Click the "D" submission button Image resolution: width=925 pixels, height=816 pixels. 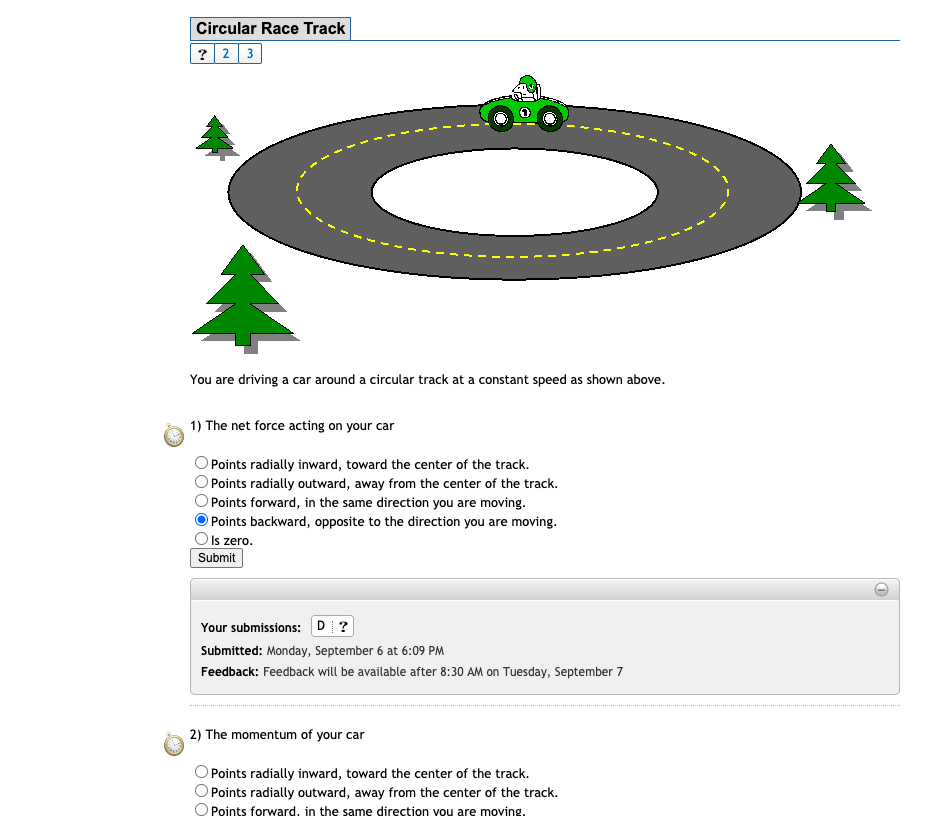(319, 626)
